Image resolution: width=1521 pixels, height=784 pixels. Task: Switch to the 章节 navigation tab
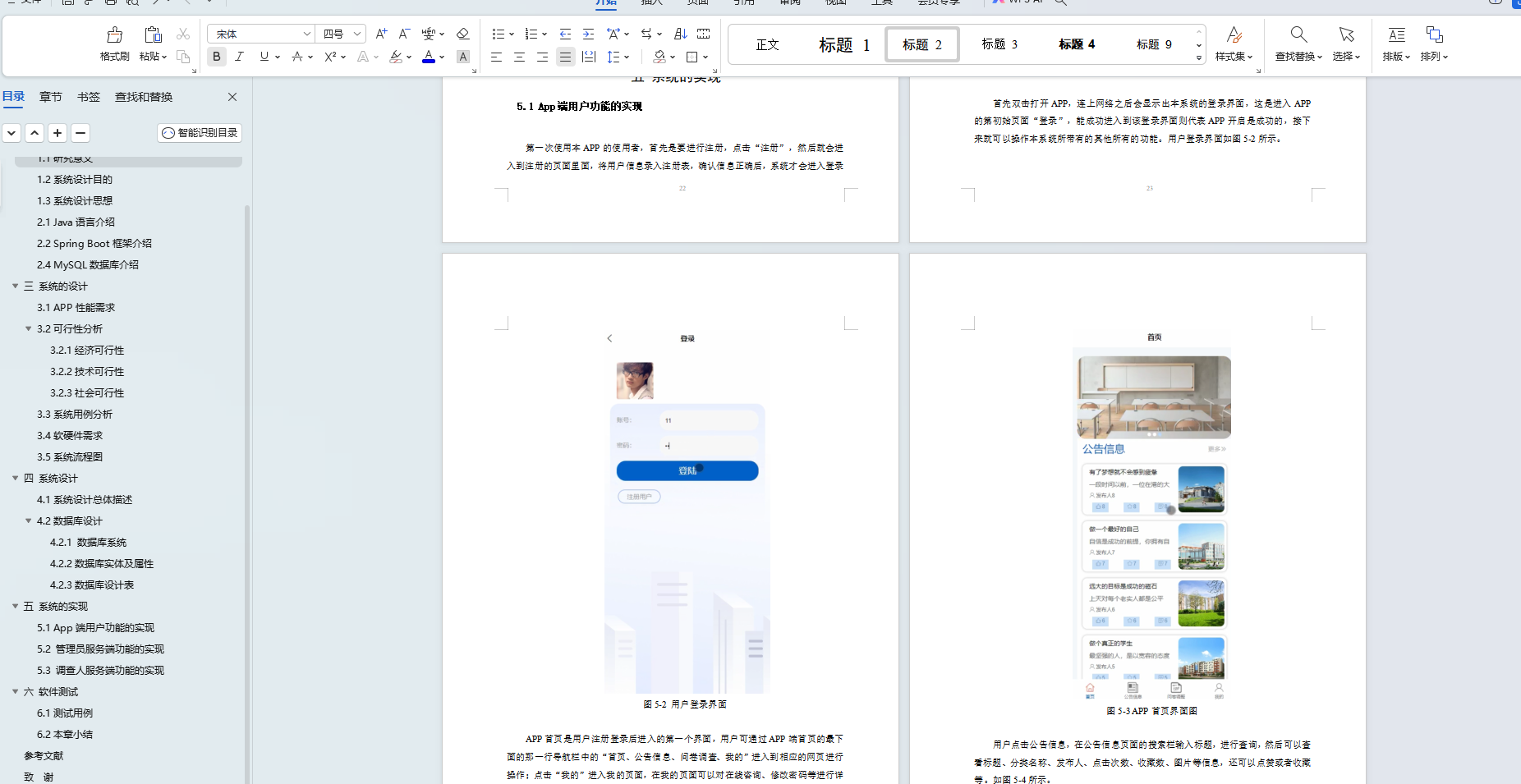pos(51,97)
